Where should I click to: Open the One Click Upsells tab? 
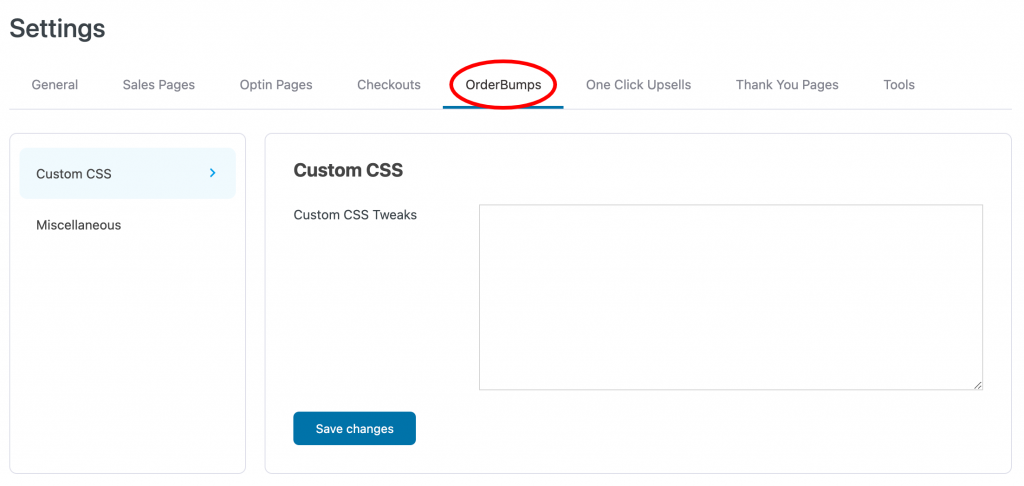[638, 85]
